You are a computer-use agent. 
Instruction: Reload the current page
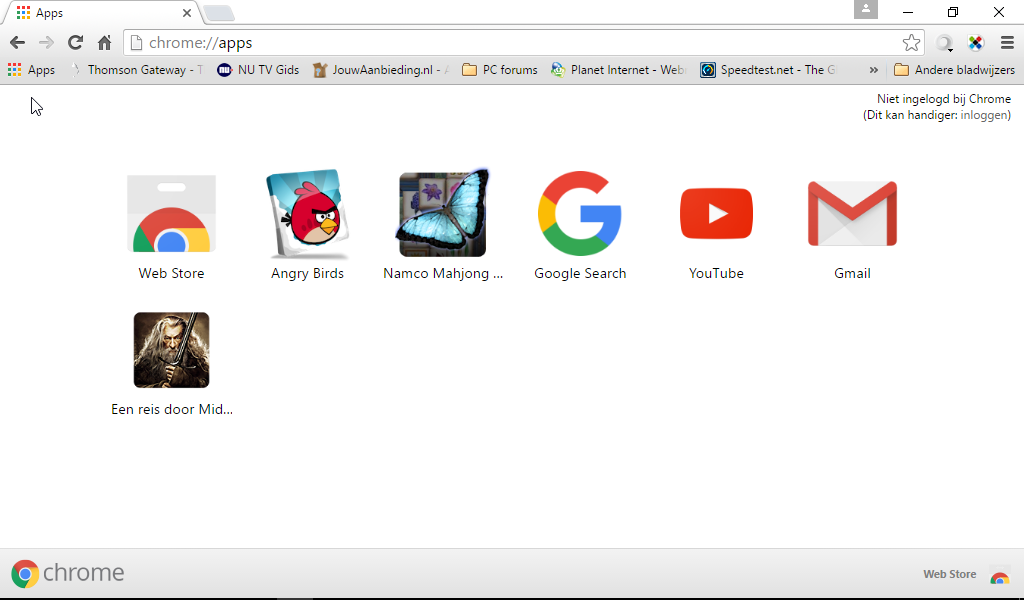pyautogui.click(x=75, y=43)
